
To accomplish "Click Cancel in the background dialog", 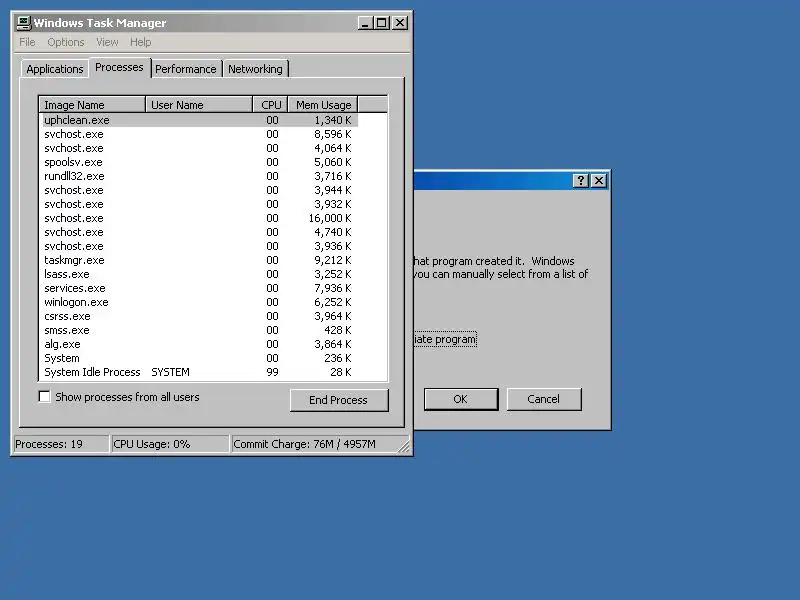I will coord(544,399).
